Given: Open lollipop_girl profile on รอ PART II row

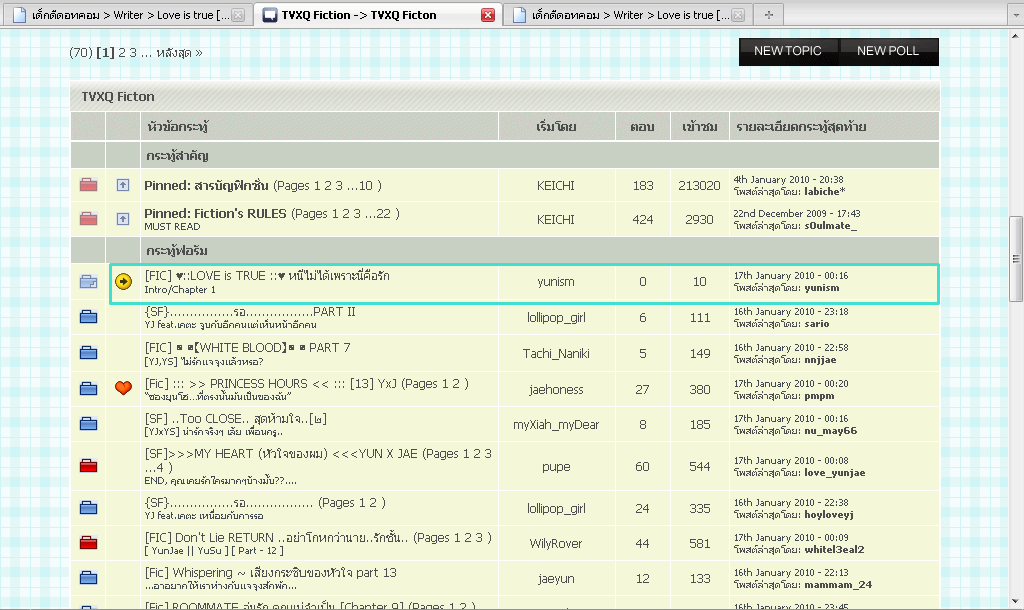Looking at the screenshot, I should coord(556,317).
